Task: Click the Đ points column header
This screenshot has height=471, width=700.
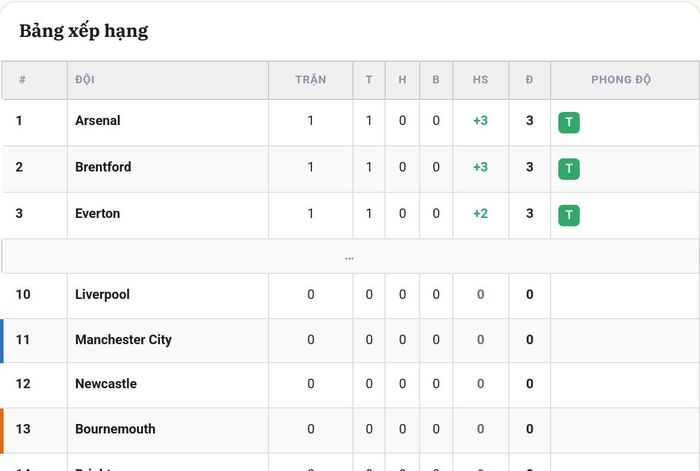Action: click(529, 79)
